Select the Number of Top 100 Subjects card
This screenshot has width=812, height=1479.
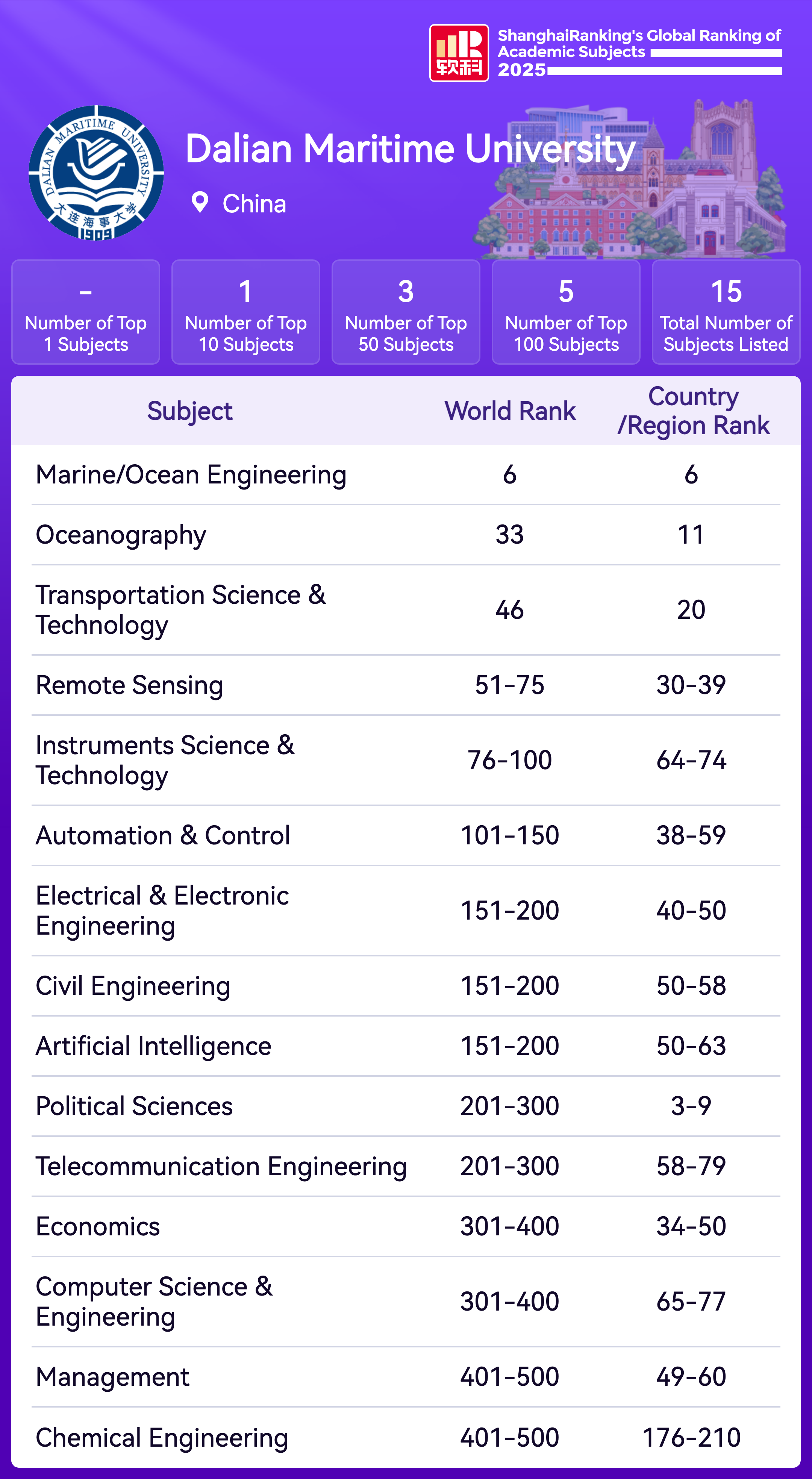coord(566,312)
